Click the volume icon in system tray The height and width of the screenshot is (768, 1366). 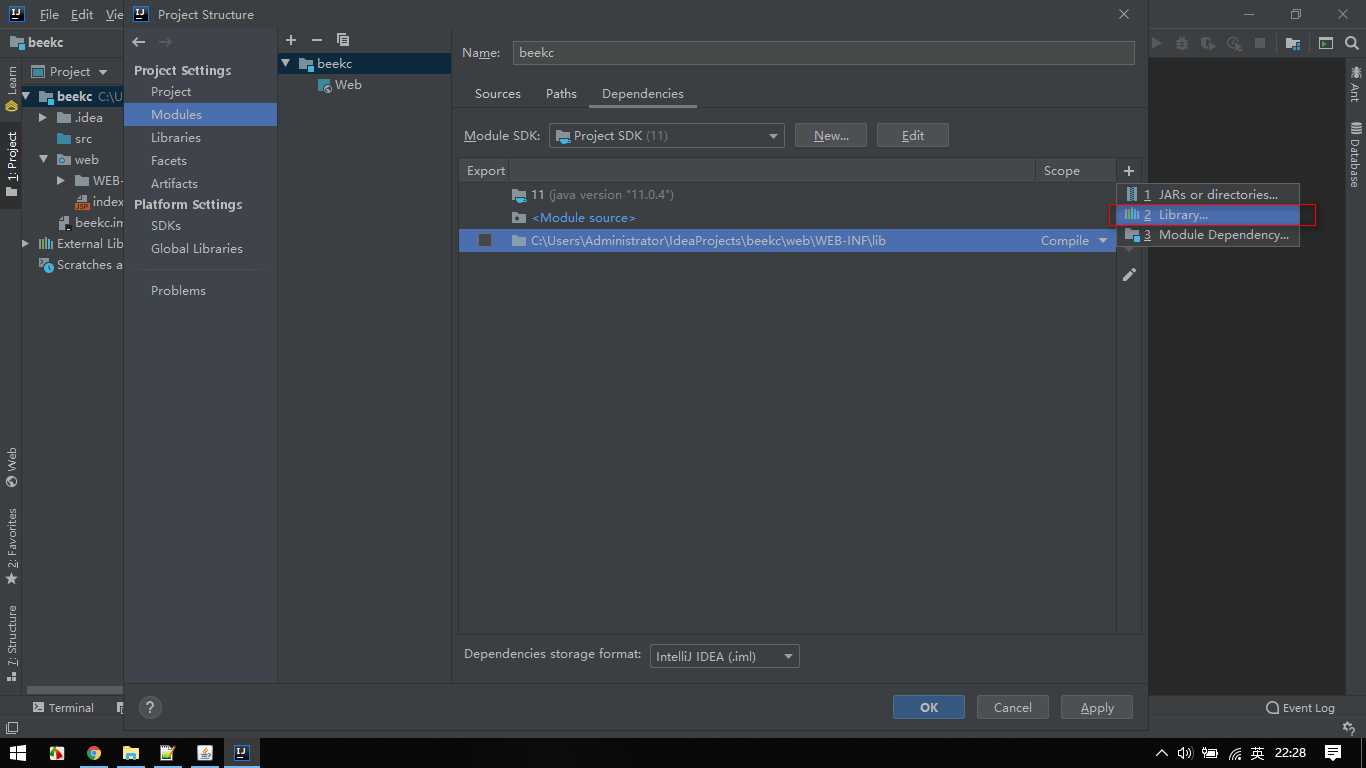pos(1185,753)
